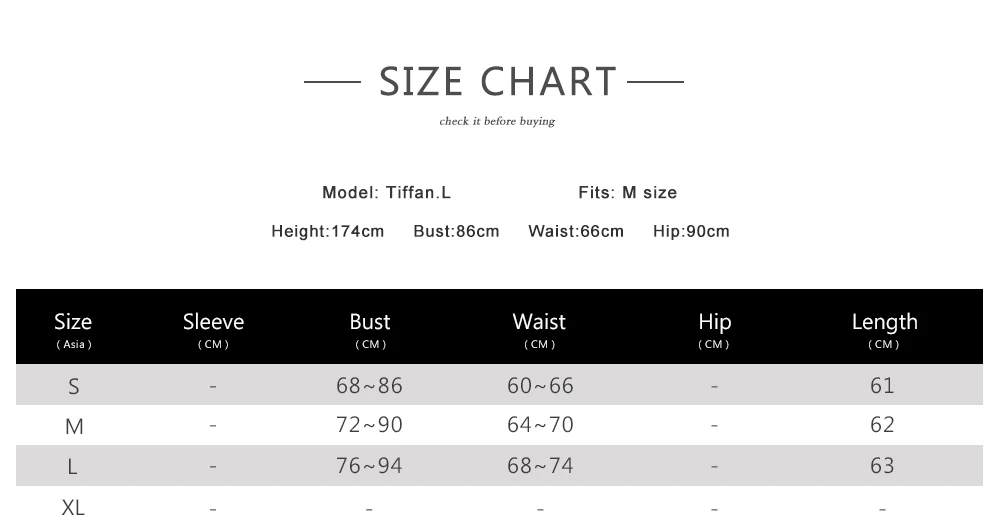
Task: Select the 'Model: Tiffan.L' text
Action: (x=386, y=192)
